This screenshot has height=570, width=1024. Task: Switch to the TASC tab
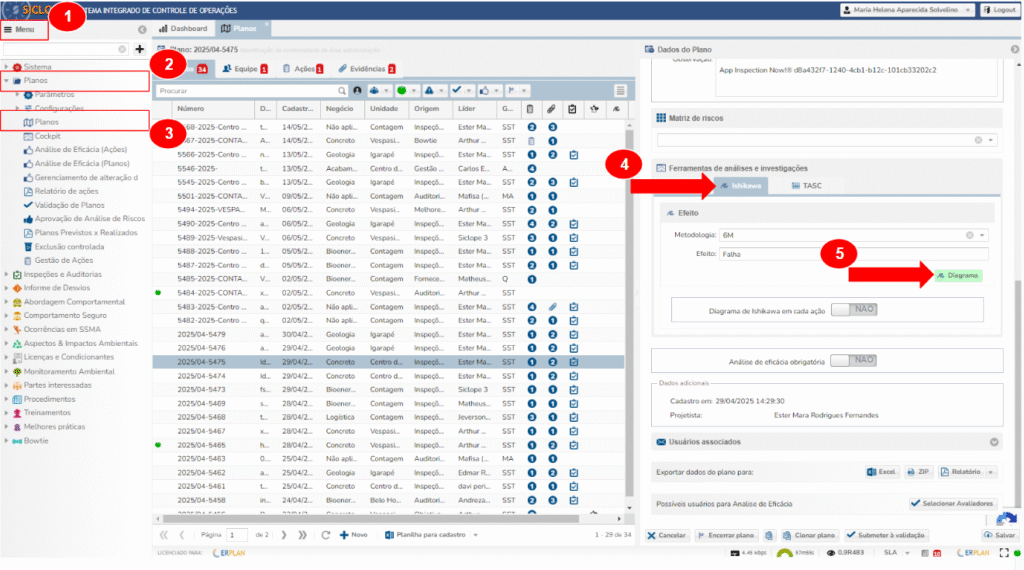pyautogui.click(x=806, y=185)
